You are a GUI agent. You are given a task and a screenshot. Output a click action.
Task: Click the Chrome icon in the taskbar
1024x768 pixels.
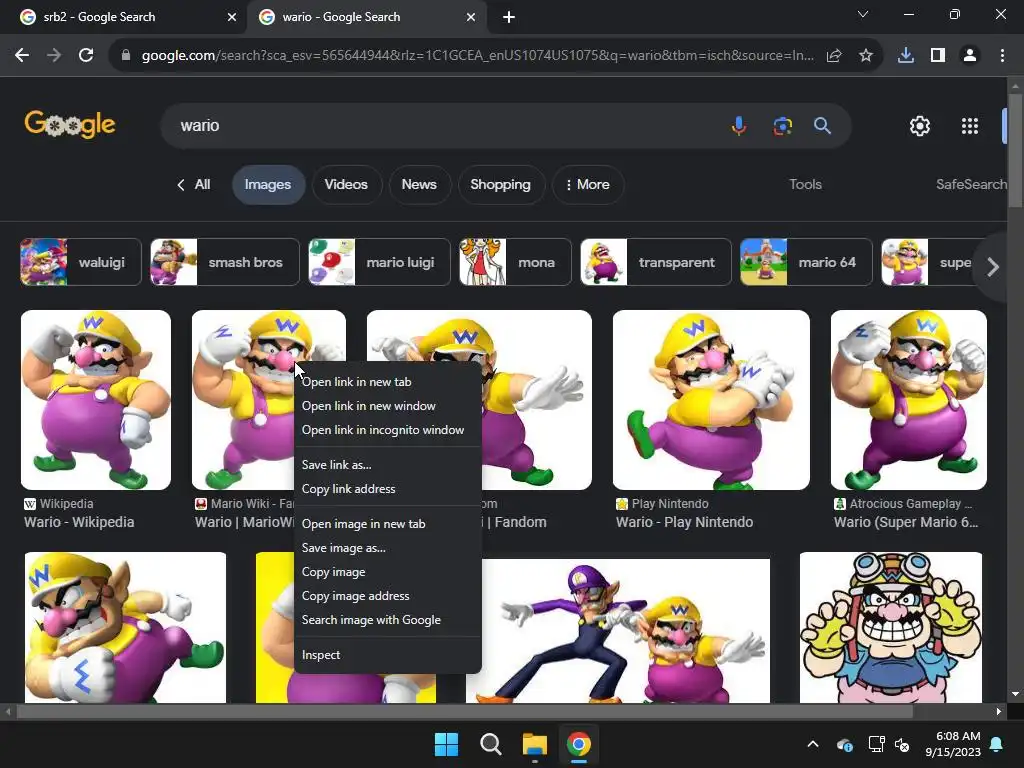point(579,744)
